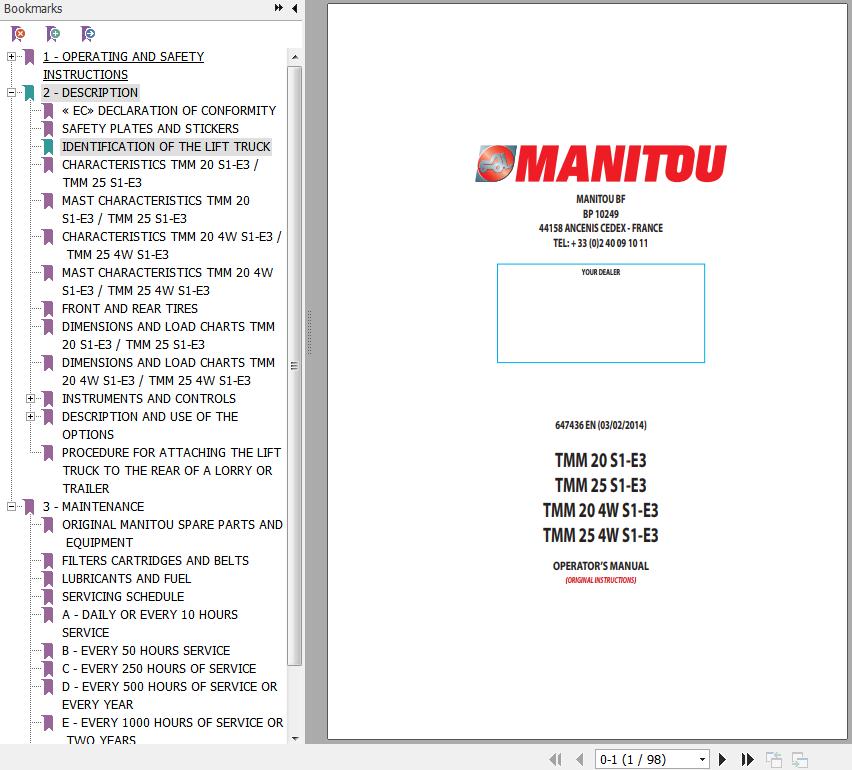Click the teal bookmark icon beside 2 - DESCRIPTION
This screenshot has height=770, width=852.
(29, 93)
